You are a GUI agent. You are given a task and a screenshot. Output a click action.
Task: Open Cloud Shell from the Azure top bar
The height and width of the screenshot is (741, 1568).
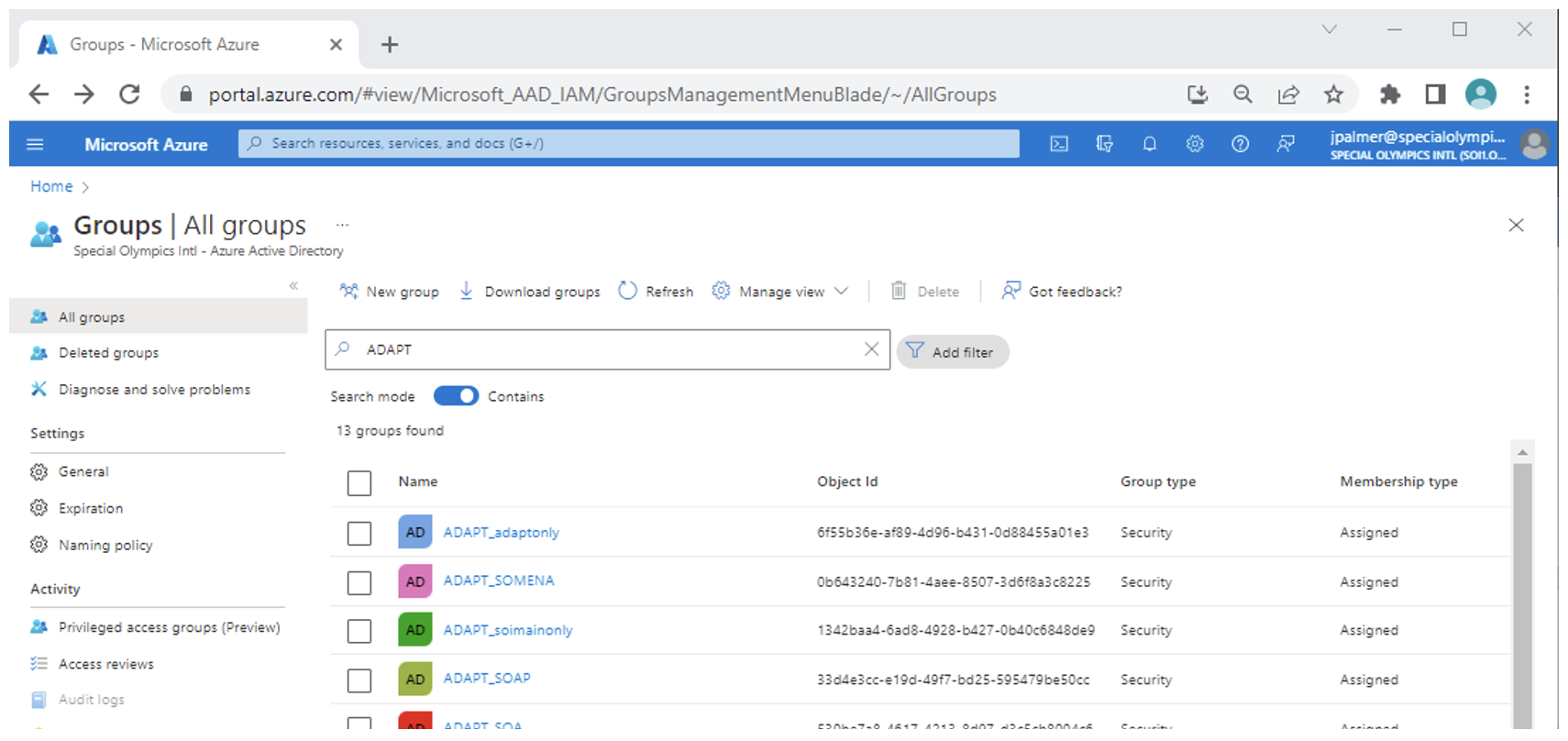tap(1059, 144)
